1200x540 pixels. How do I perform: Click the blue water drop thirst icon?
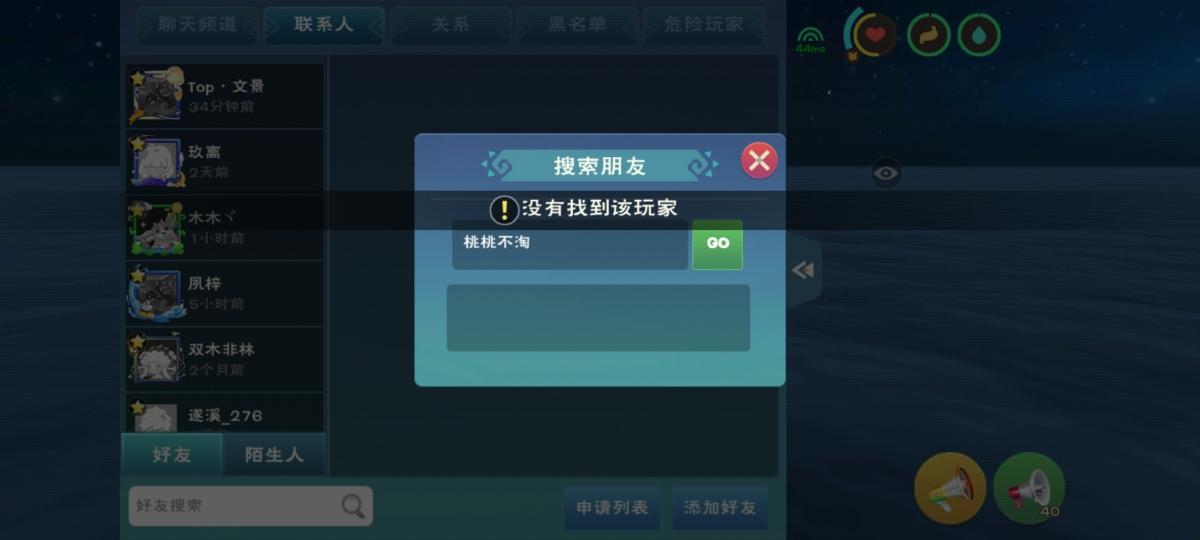point(979,35)
